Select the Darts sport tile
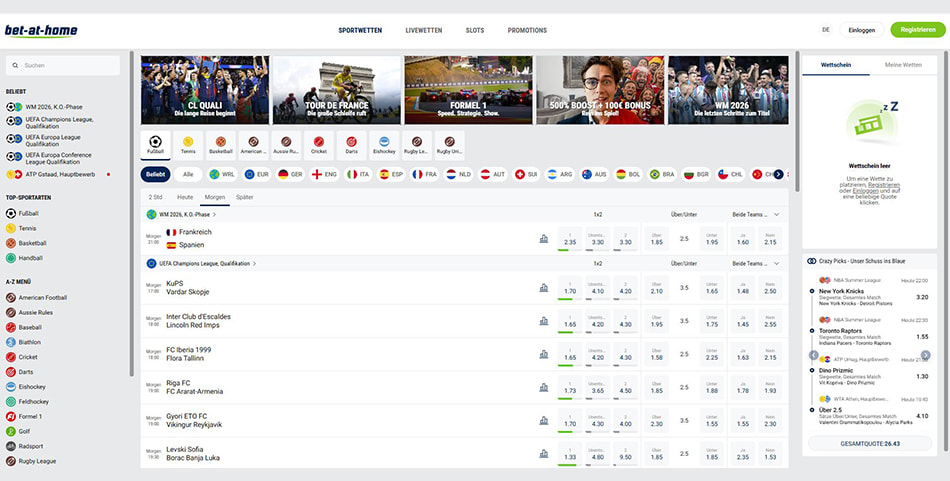This screenshot has height=481, width=950. pyautogui.click(x=351, y=145)
